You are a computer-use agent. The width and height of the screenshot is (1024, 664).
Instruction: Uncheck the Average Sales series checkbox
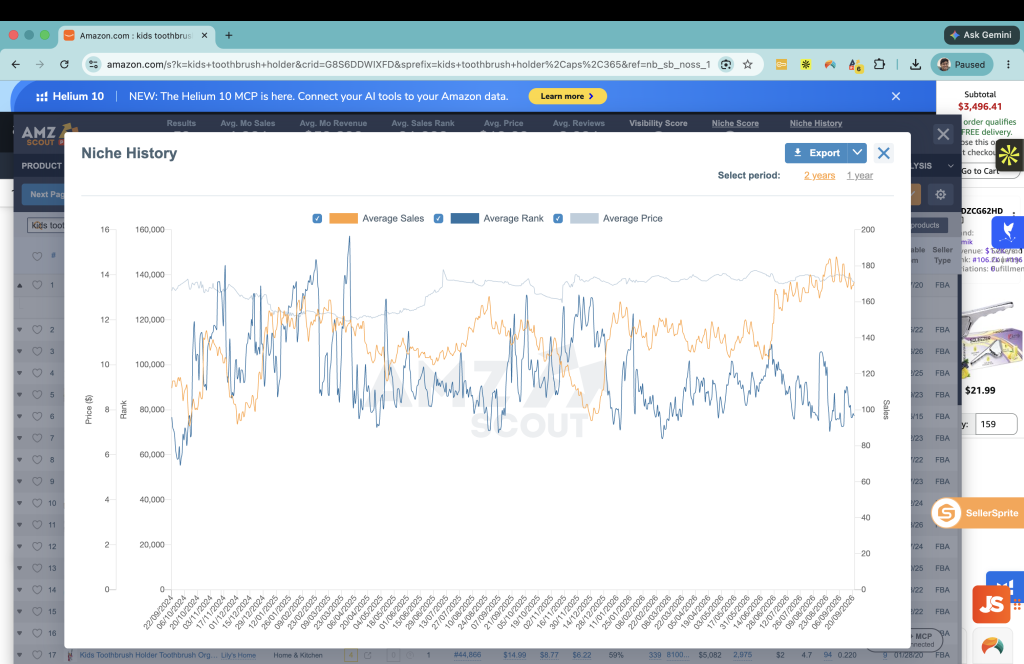pyautogui.click(x=317, y=219)
